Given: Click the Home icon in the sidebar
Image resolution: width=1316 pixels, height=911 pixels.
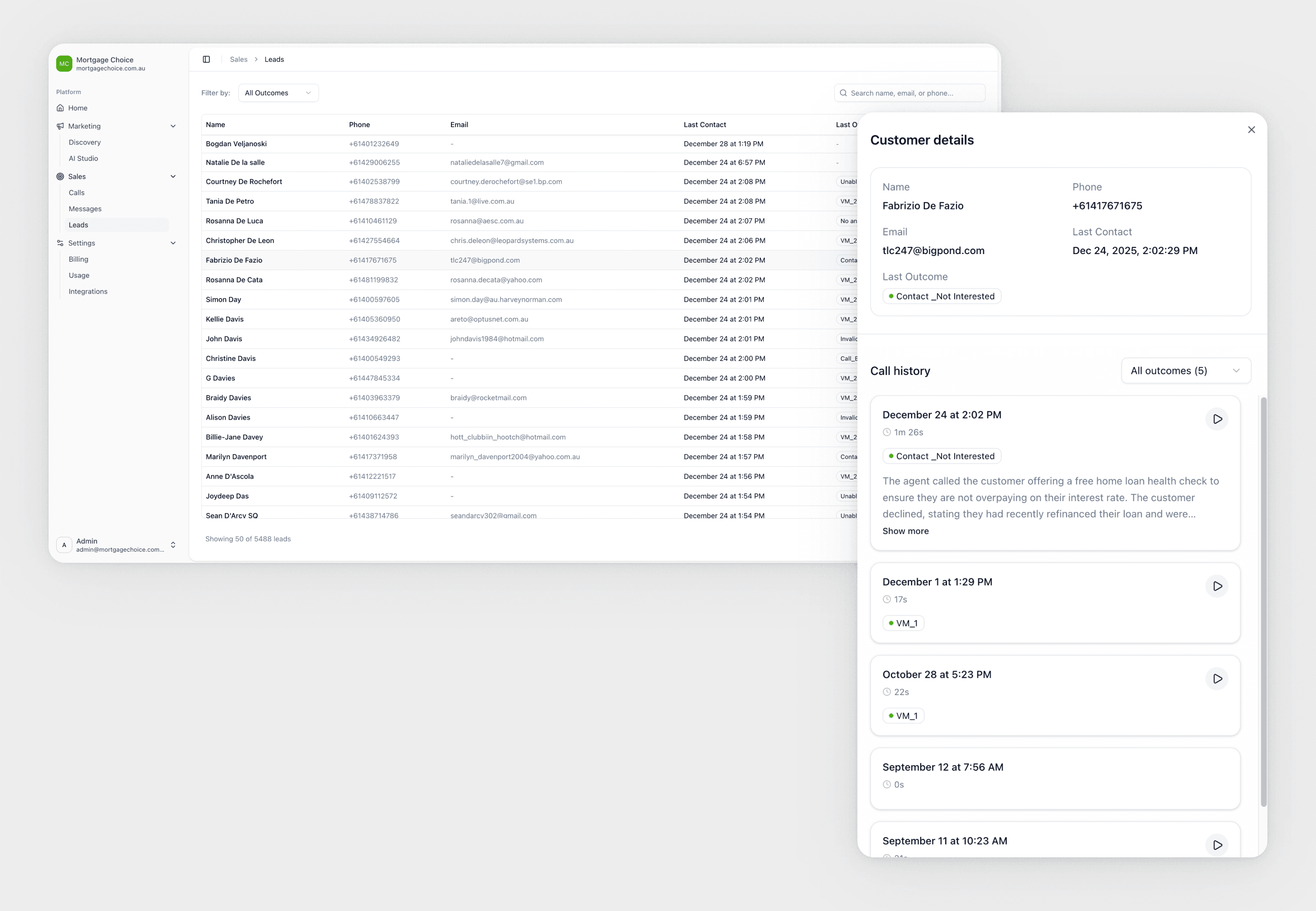Looking at the screenshot, I should pyautogui.click(x=61, y=107).
